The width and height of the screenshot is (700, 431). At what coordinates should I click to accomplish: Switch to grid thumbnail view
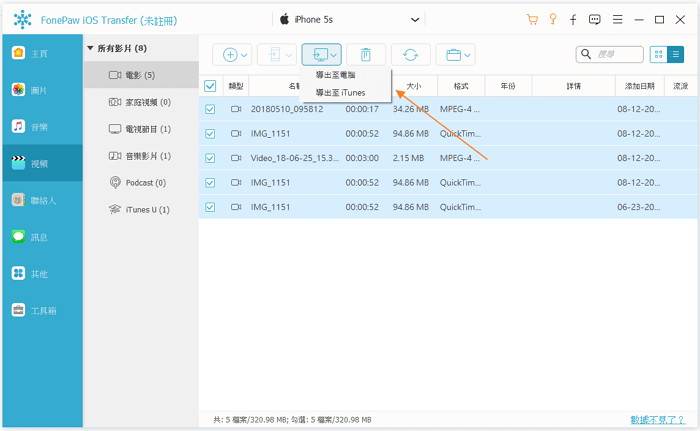click(658, 54)
